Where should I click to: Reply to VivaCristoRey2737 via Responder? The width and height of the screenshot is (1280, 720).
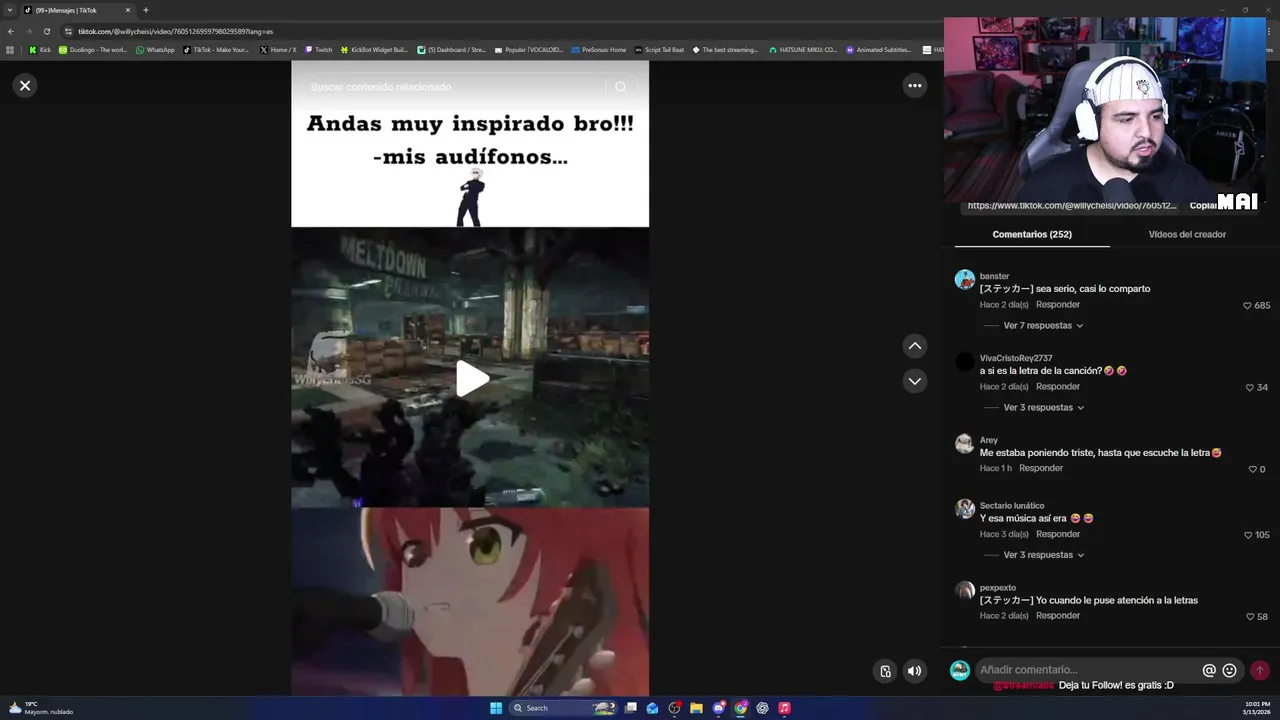(x=1058, y=386)
